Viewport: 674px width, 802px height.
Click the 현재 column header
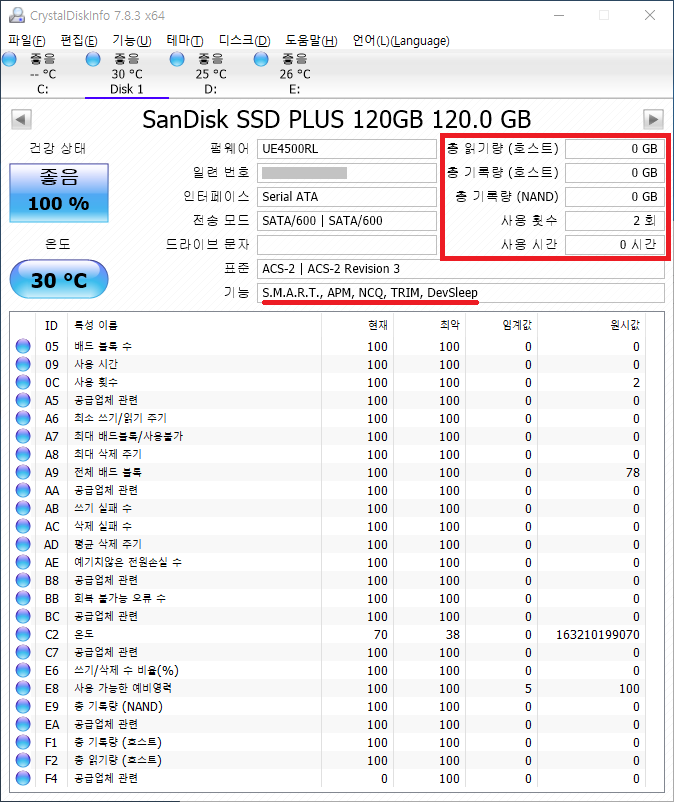pos(357,325)
